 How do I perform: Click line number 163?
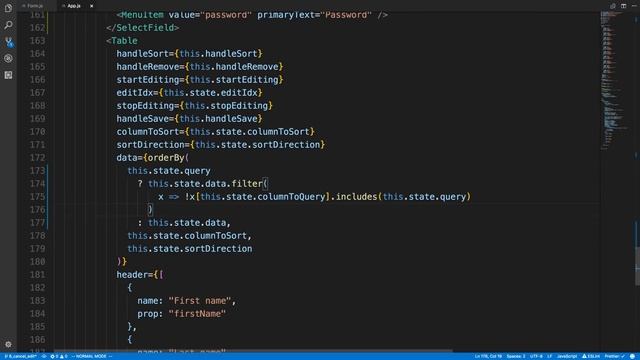[x=37, y=41]
